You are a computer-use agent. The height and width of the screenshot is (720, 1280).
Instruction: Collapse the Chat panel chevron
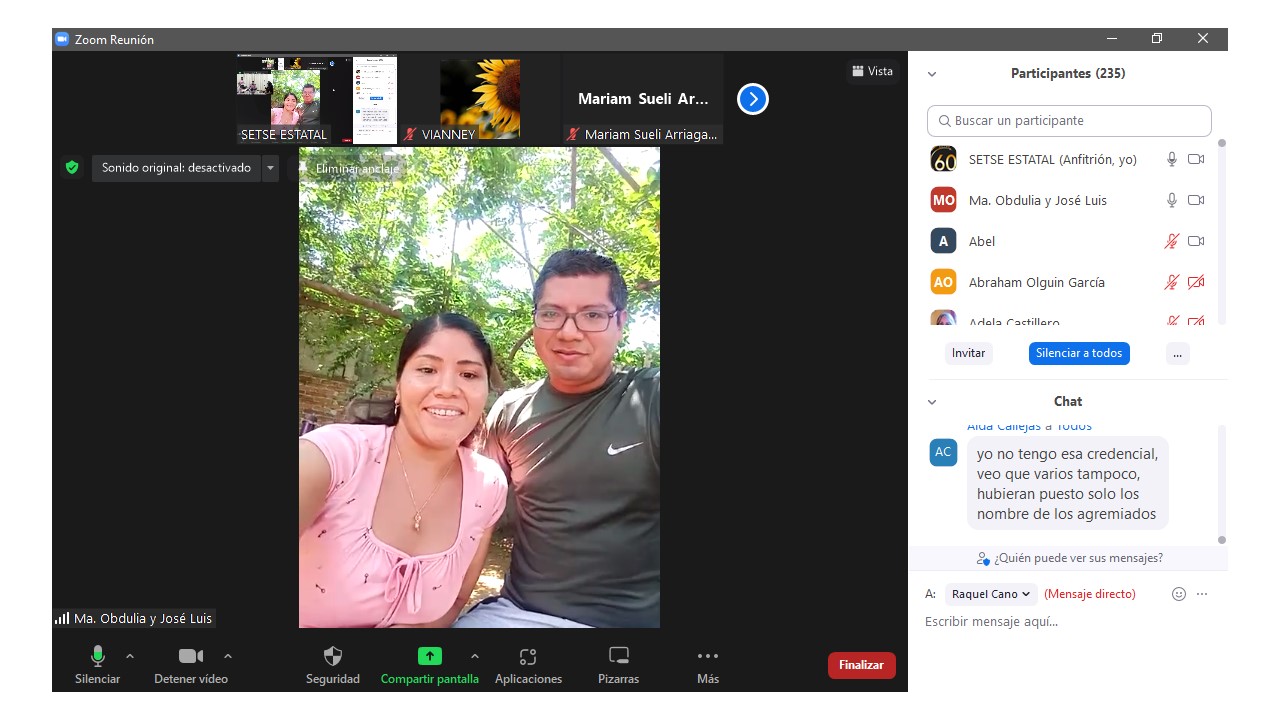[932, 402]
